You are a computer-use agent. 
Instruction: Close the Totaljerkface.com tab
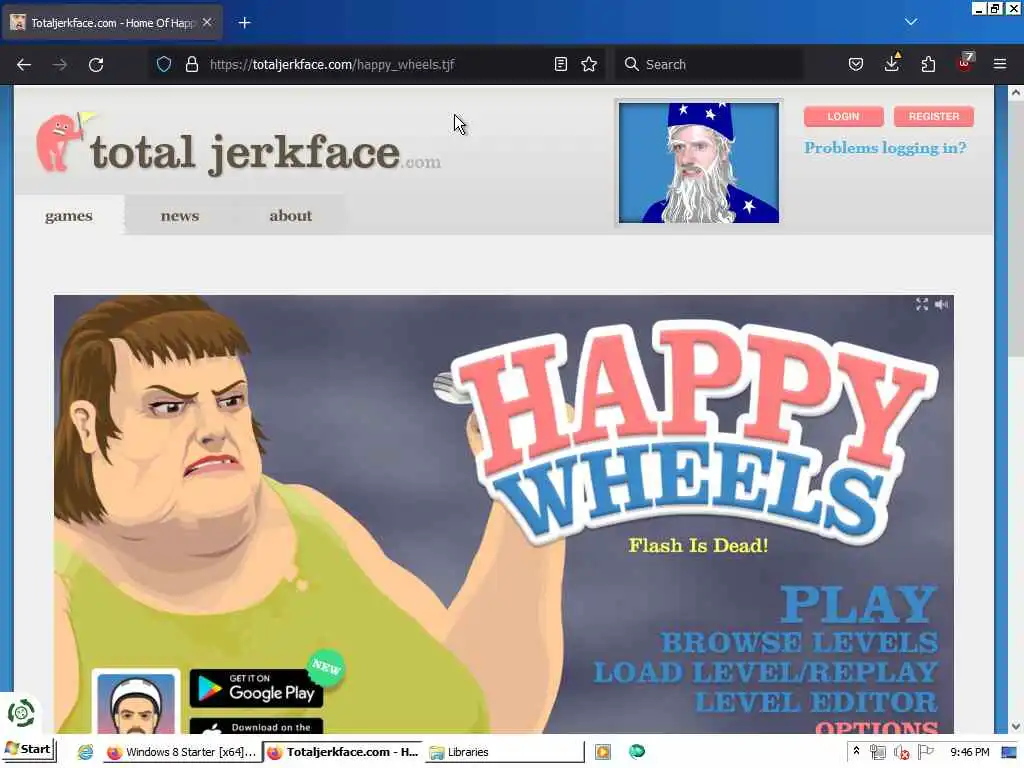coord(207,22)
